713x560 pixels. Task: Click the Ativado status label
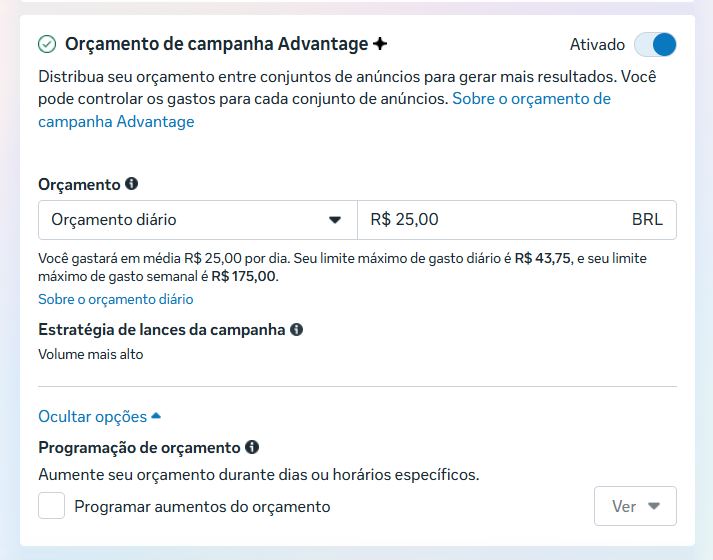[597, 45]
